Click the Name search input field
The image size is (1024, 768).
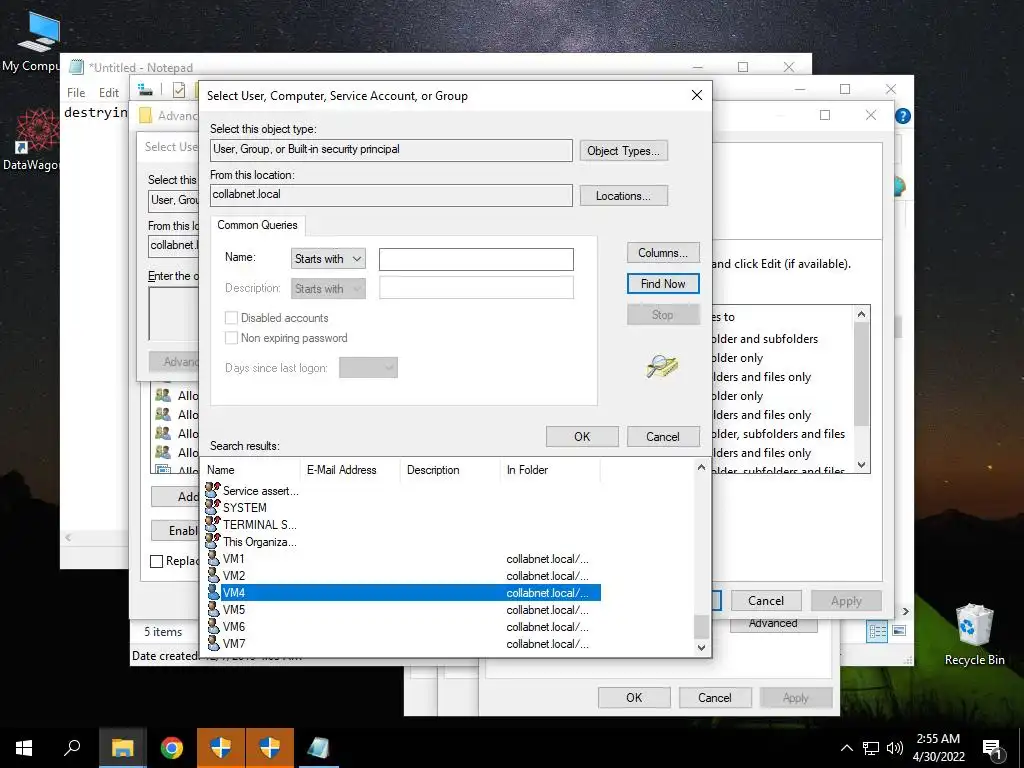[x=476, y=259]
